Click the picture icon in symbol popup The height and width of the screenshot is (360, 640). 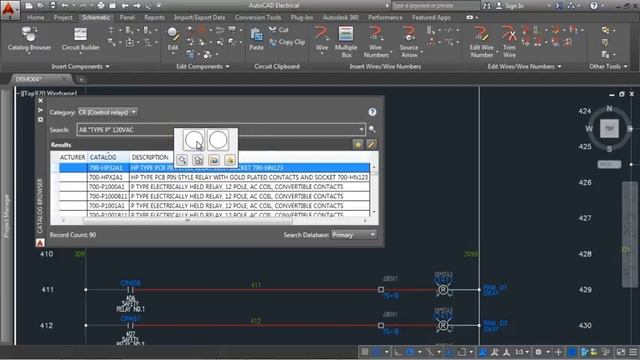(214, 160)
